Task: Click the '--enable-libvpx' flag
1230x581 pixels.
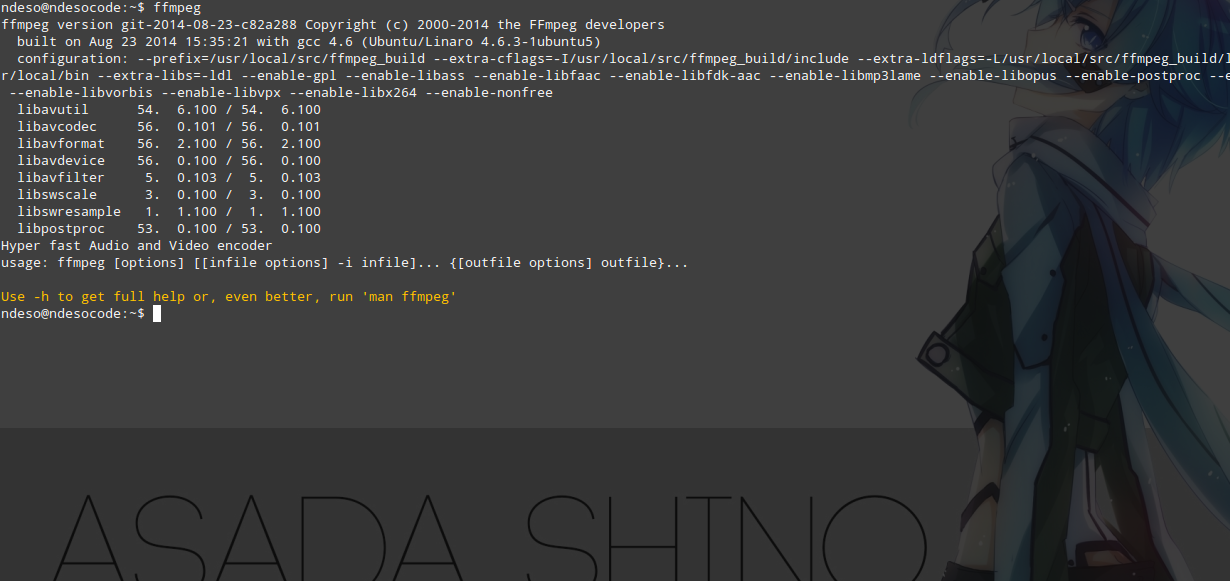Action: click(221, 93)
